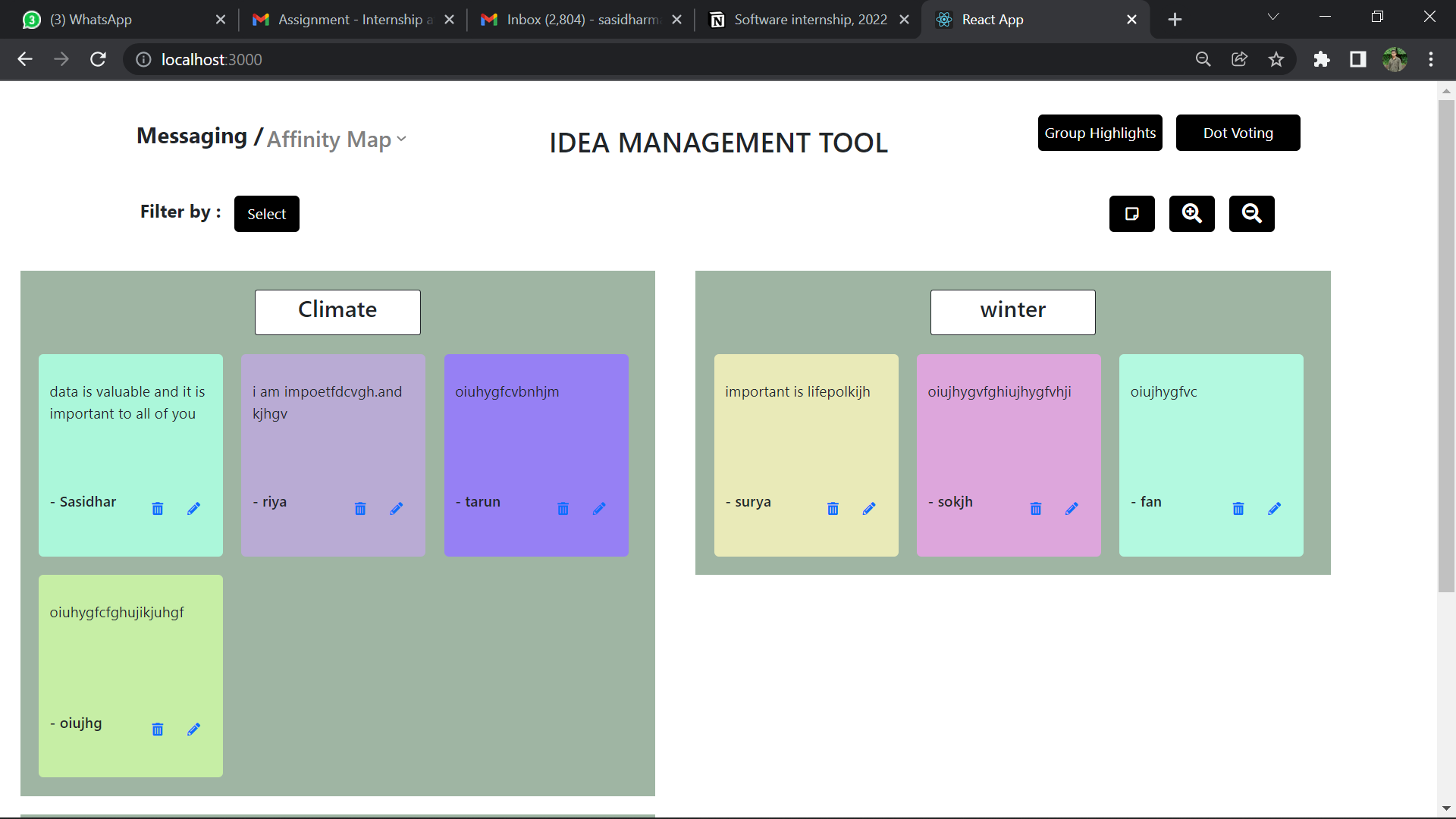Expand the Affinity Map dropdown
Image resolution: width=1456 pixels, height=819 pixels.
coord(337,140)
